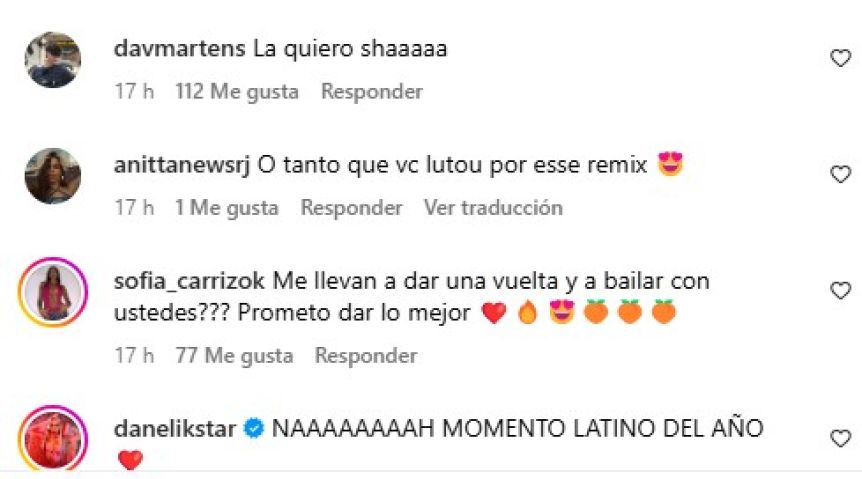
Task: Open anittanewsrj's profile avatar
Action: pyautogui.click(x=53, y=176)
